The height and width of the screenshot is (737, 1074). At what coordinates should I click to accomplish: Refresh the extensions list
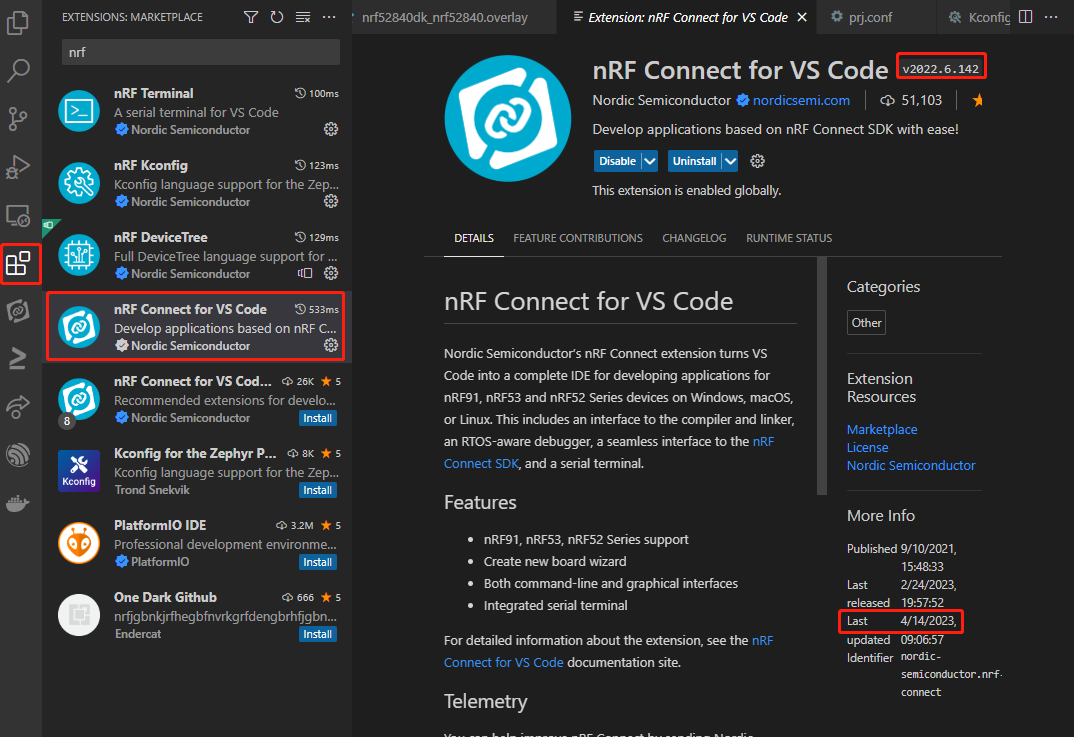[x=277, y=17]
